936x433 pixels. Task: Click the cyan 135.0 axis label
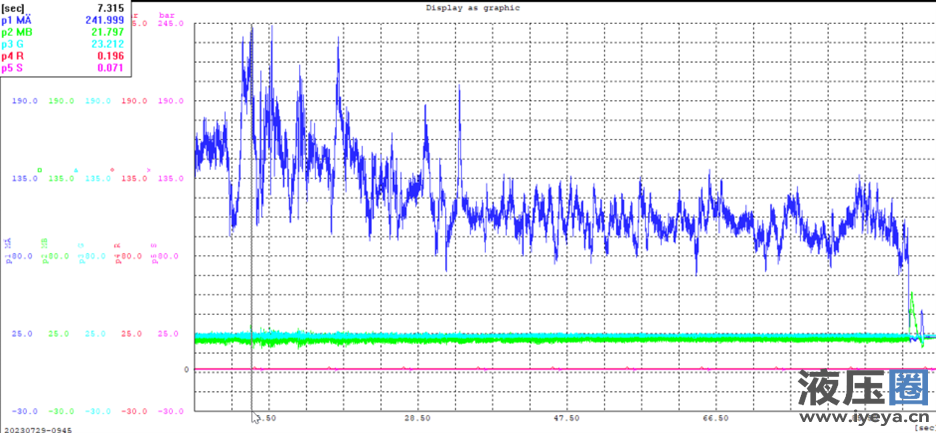98,179
